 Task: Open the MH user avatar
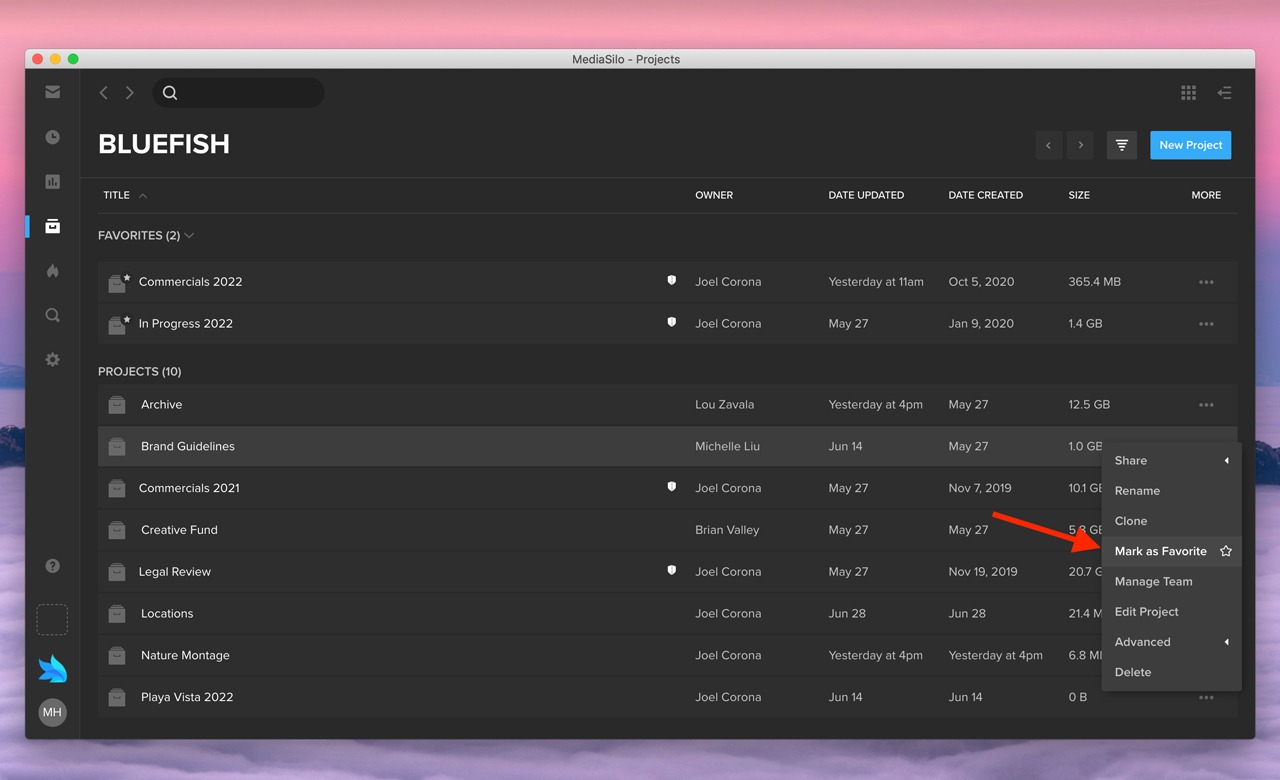tap(53, 712)
